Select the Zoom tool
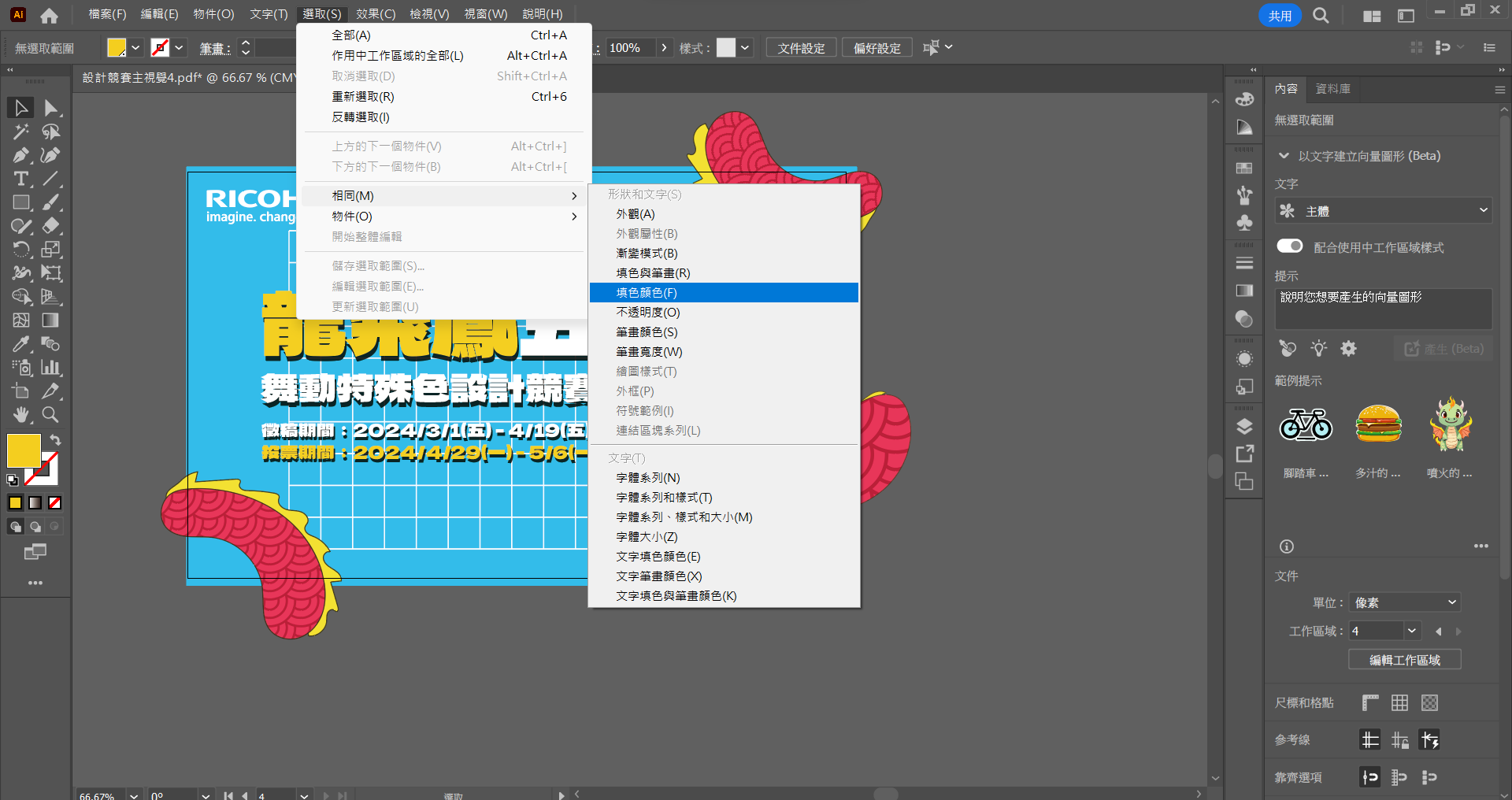 (x=51, y=415)
